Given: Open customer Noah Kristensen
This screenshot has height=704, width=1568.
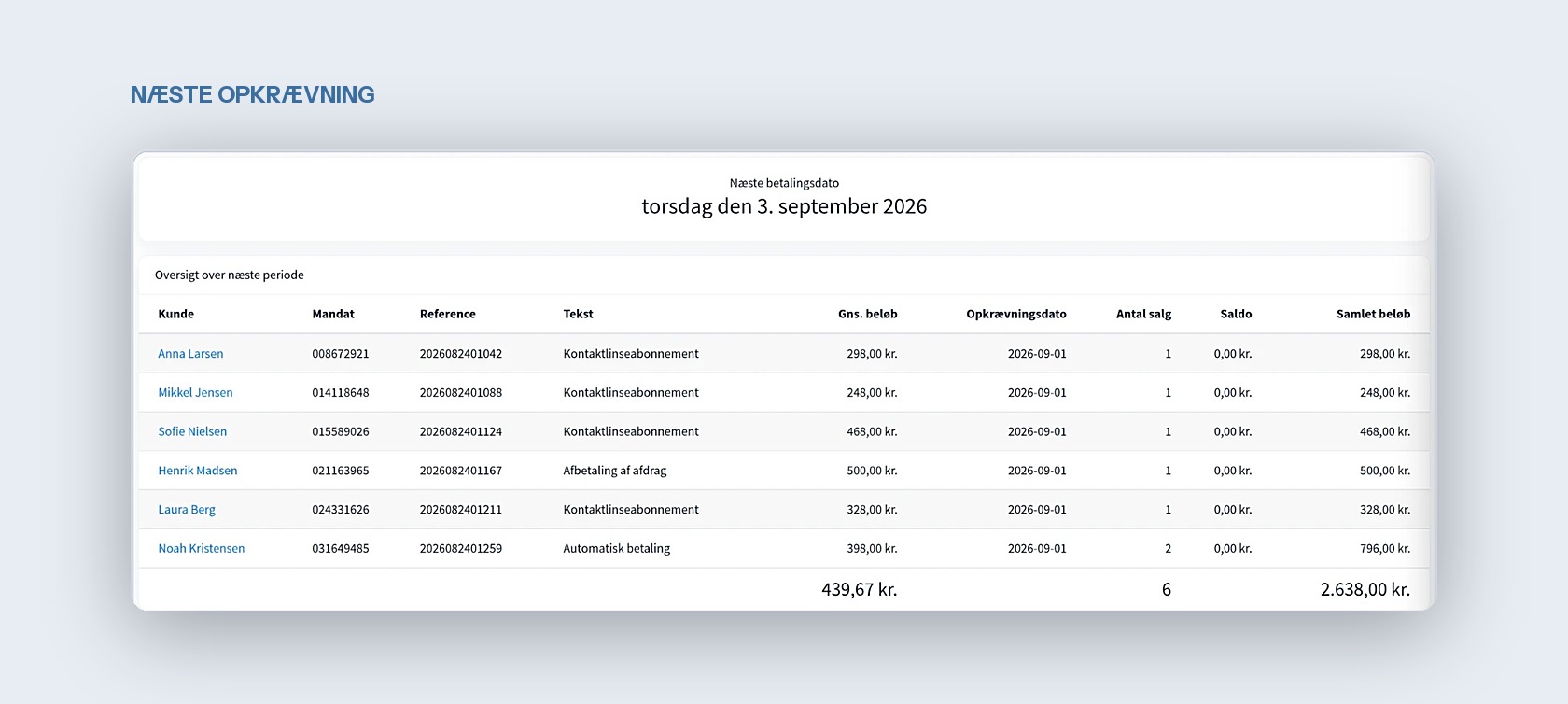Looking at the screenshot, I should click(x=201, y=549).
